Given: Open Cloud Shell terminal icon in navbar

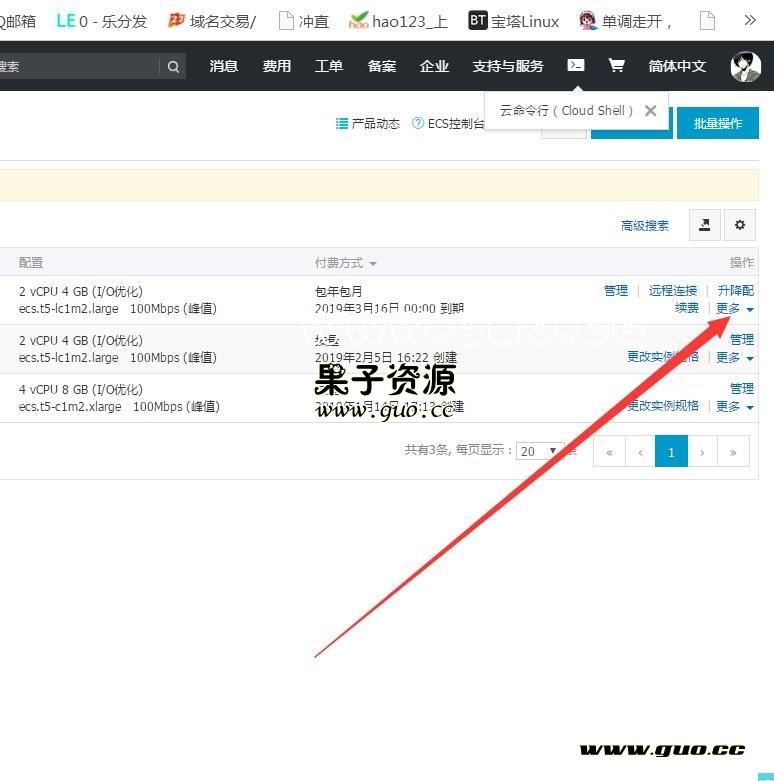Looking at the screenshot, I should (x=576, y=65).
